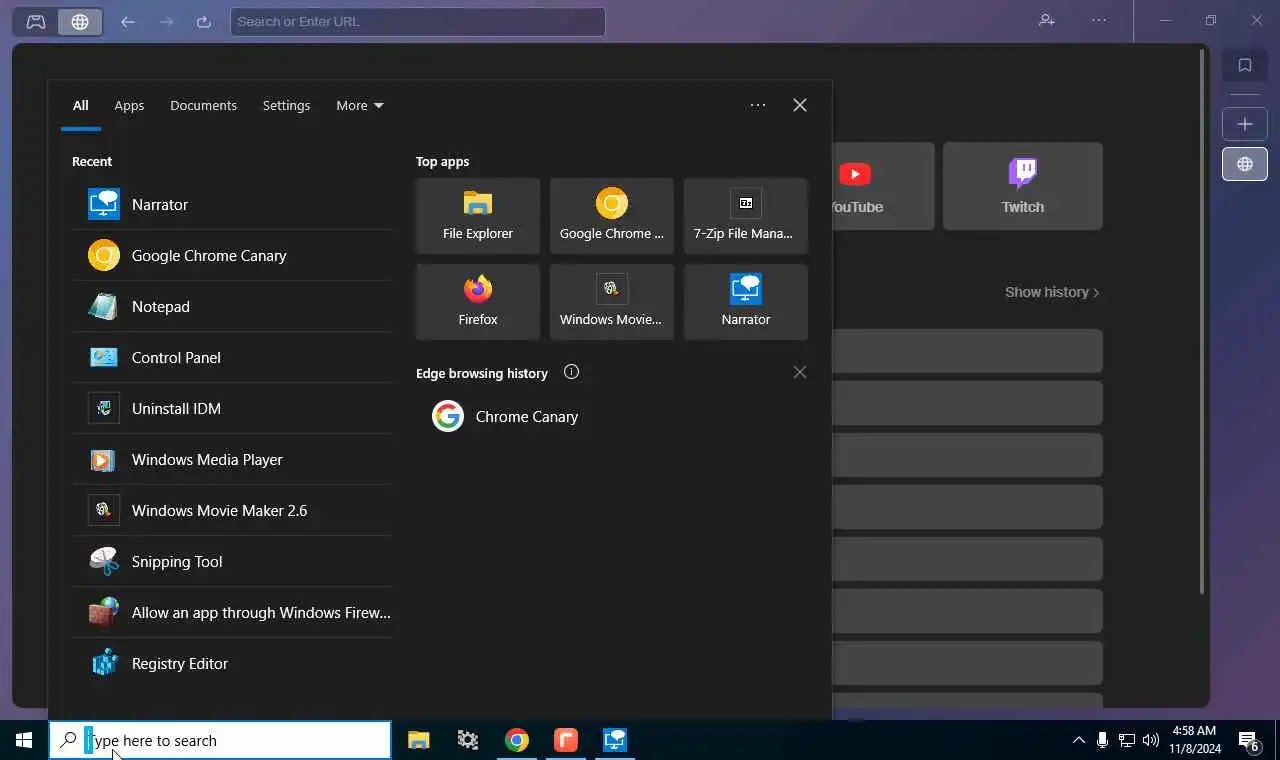Open Control Panel from Recent

point(232,357)
